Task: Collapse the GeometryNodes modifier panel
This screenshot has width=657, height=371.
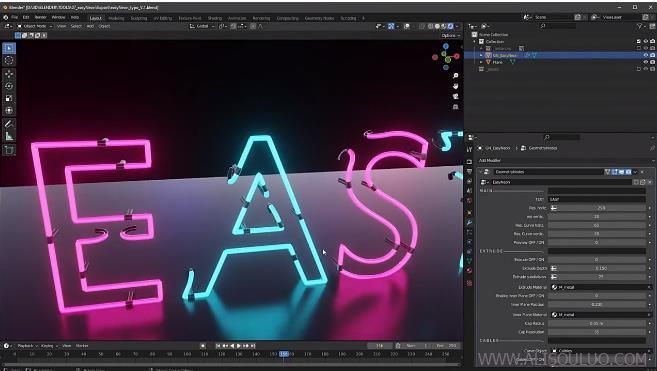Action: pyautogui.click(x=480, y=172)
